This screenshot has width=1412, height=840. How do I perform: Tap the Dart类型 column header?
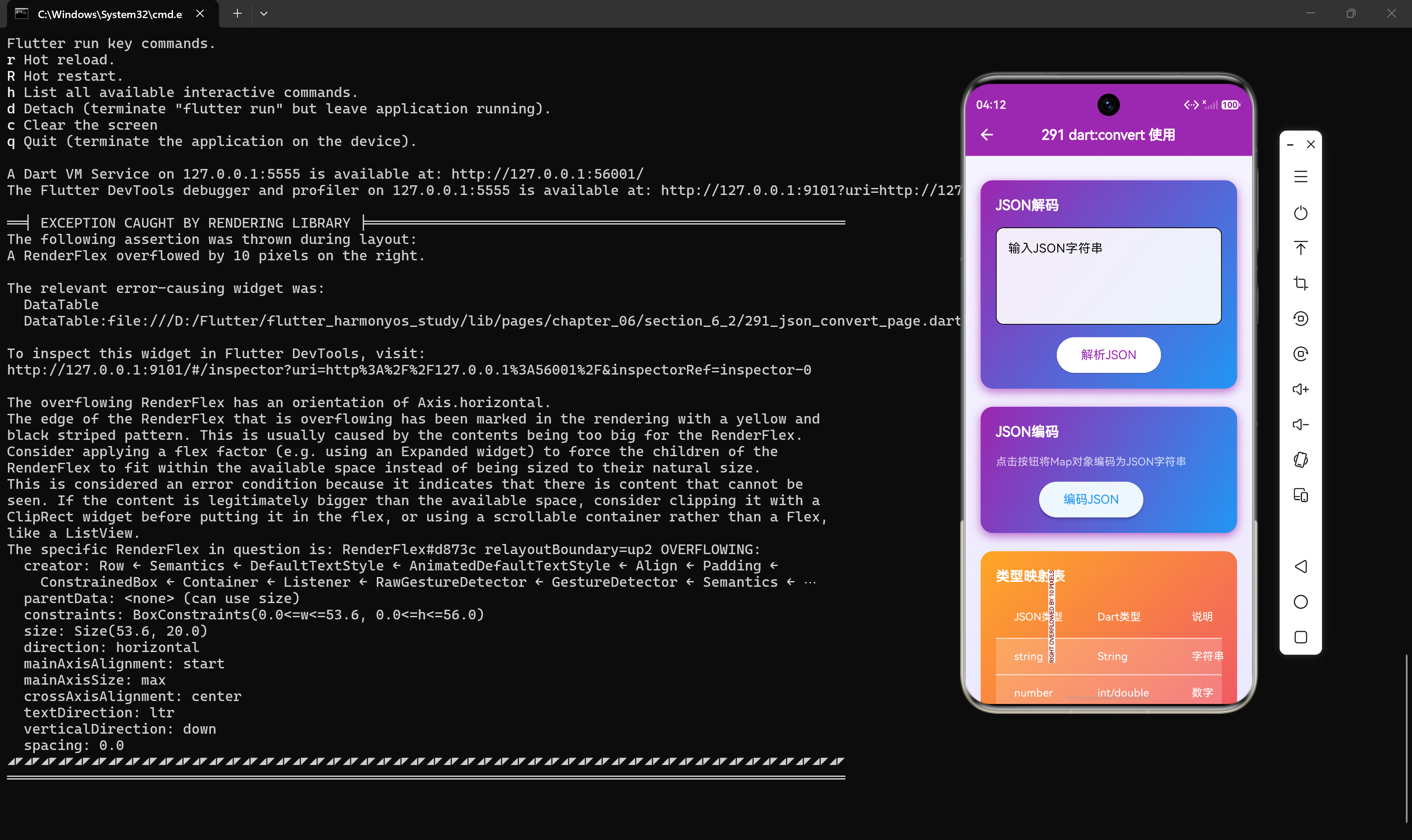click(x=1118, y=616)
